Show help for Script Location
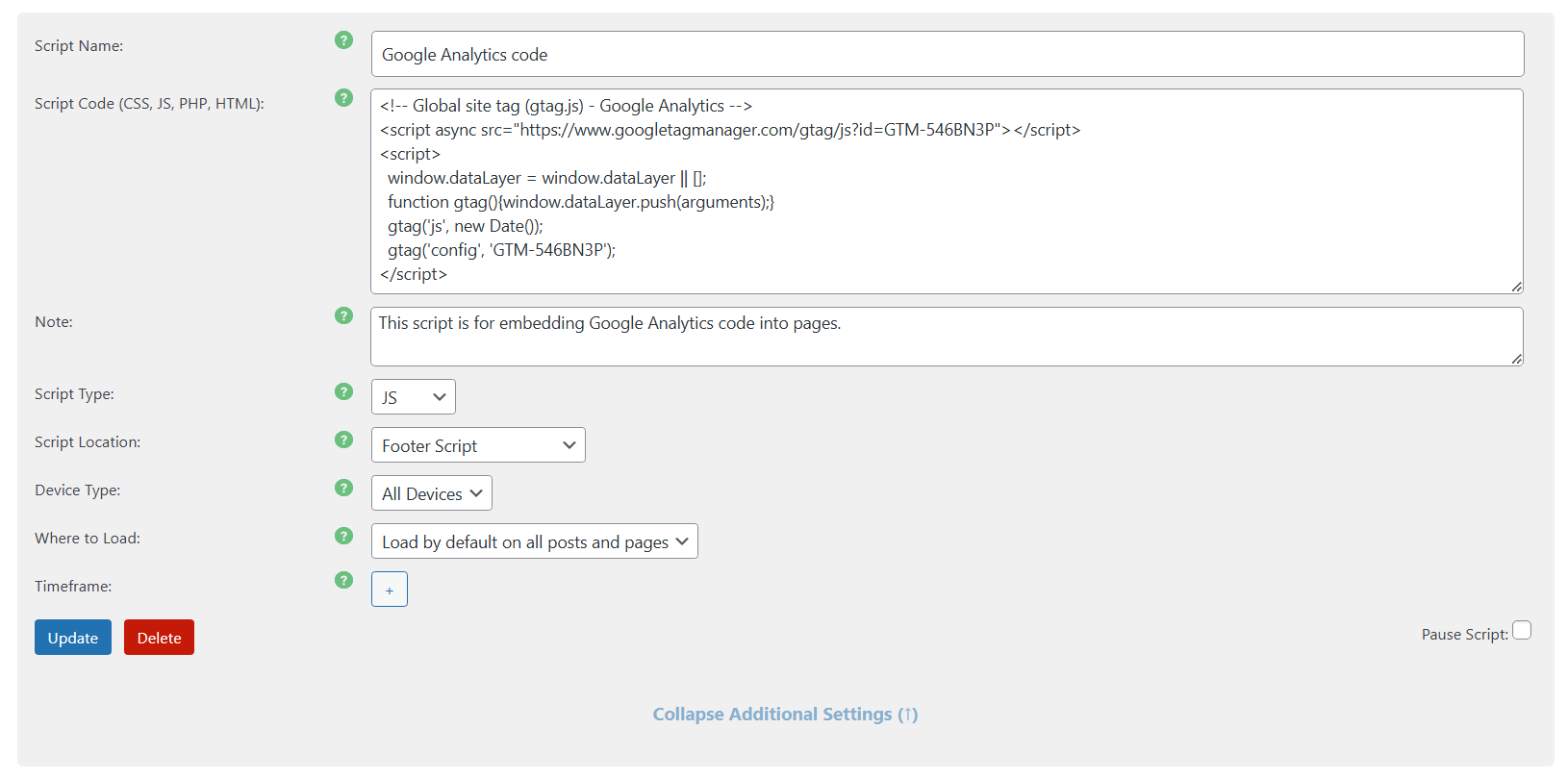This screenshot has height=779, width=1568. (343, 440)
